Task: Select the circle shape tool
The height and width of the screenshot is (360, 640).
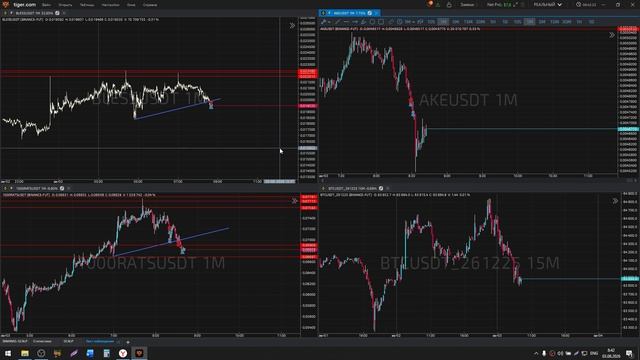Action: [372, 22]
